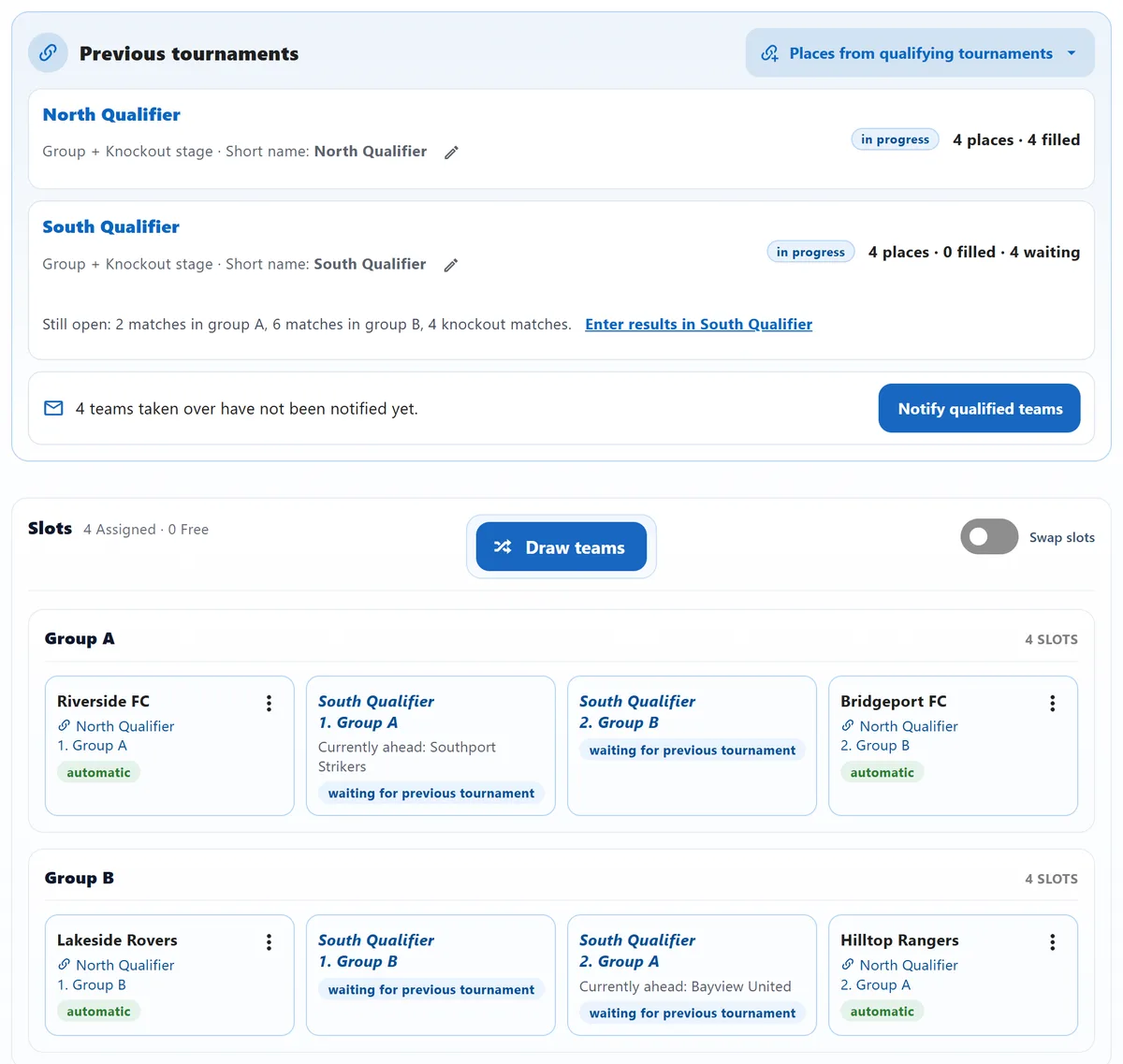The height and width of the screenshot is (1064, 1123).
Task: Click the Draw teams button
Action: pos(561,547)
